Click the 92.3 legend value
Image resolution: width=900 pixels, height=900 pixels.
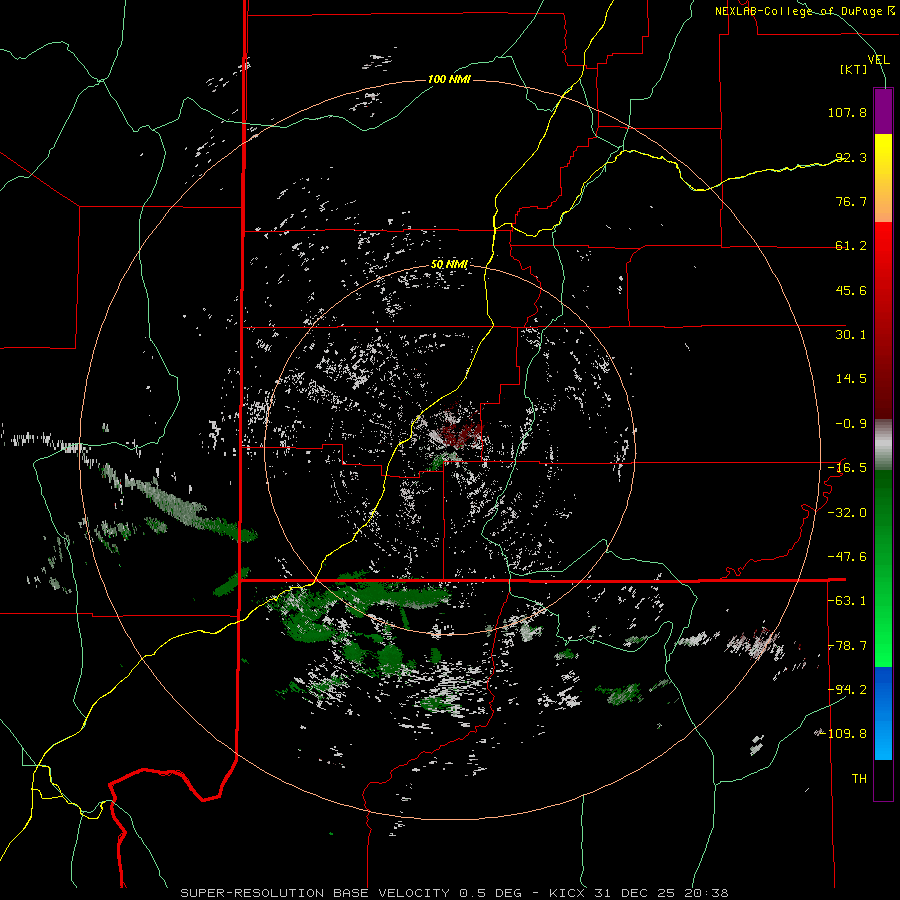tap(851, 157)
